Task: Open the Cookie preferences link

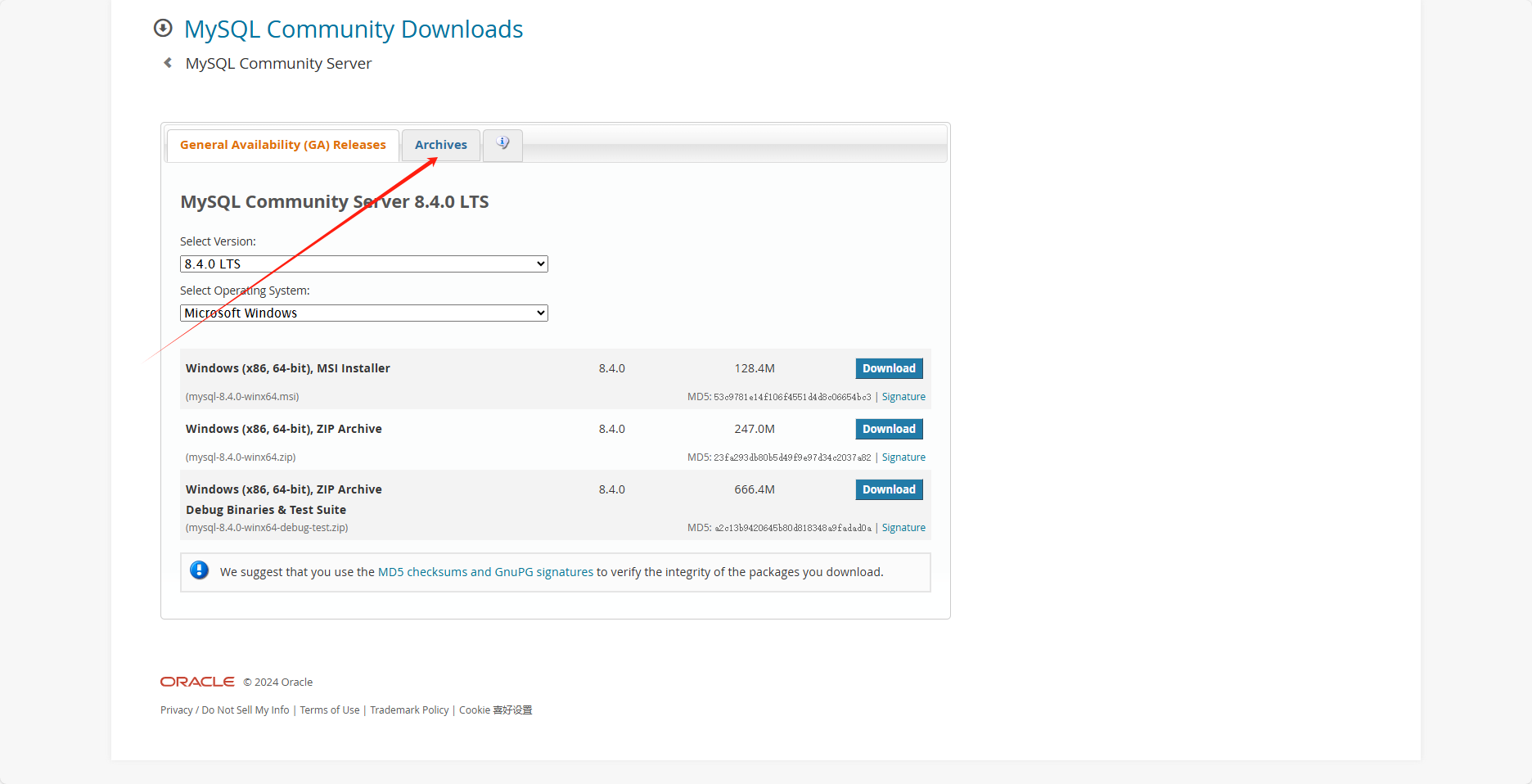Action: 496,710
